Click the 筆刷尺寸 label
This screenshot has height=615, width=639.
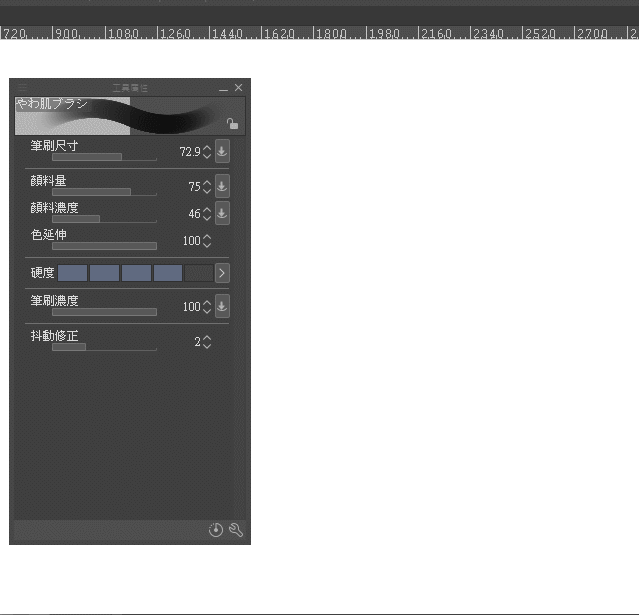coord(54,145)
